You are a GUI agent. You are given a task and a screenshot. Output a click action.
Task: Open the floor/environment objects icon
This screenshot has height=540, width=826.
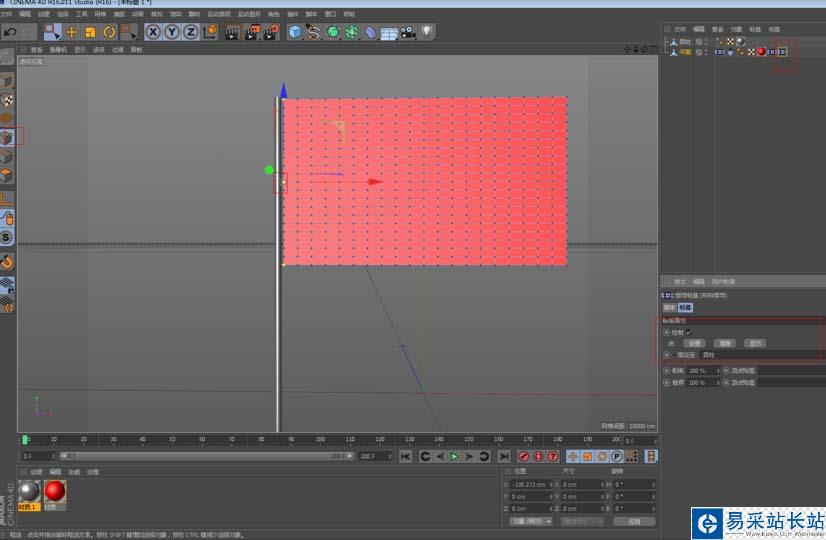pos(389,32)
